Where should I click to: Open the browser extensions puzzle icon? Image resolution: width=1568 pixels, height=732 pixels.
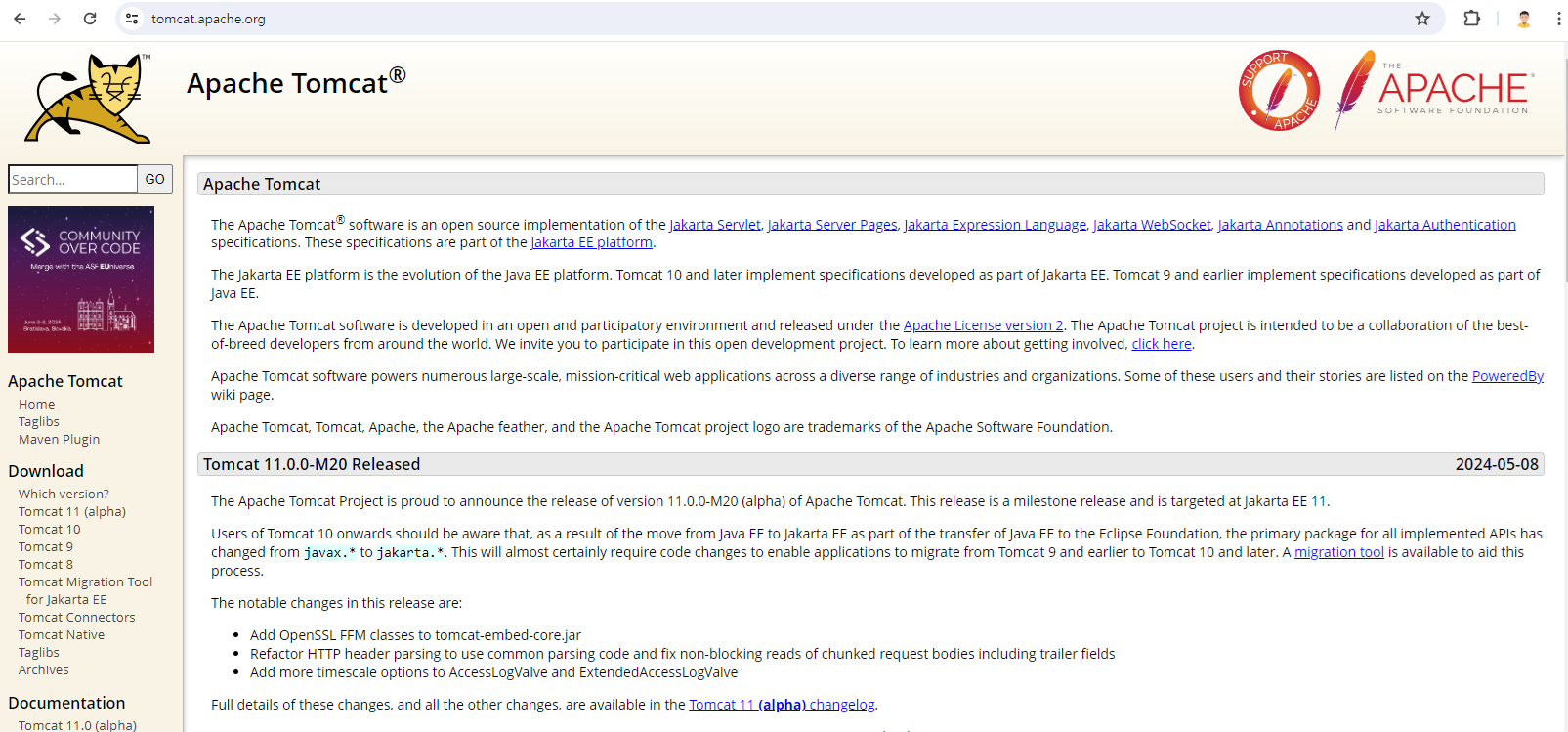1471,19
